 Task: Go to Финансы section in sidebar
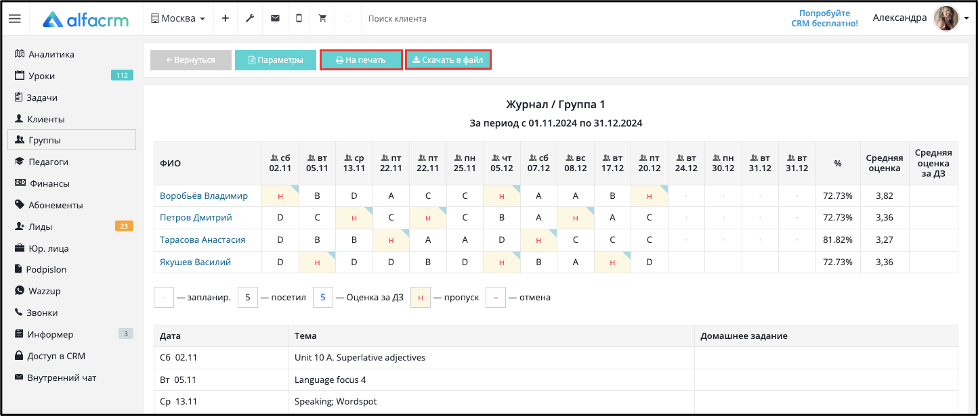[42, 184]
